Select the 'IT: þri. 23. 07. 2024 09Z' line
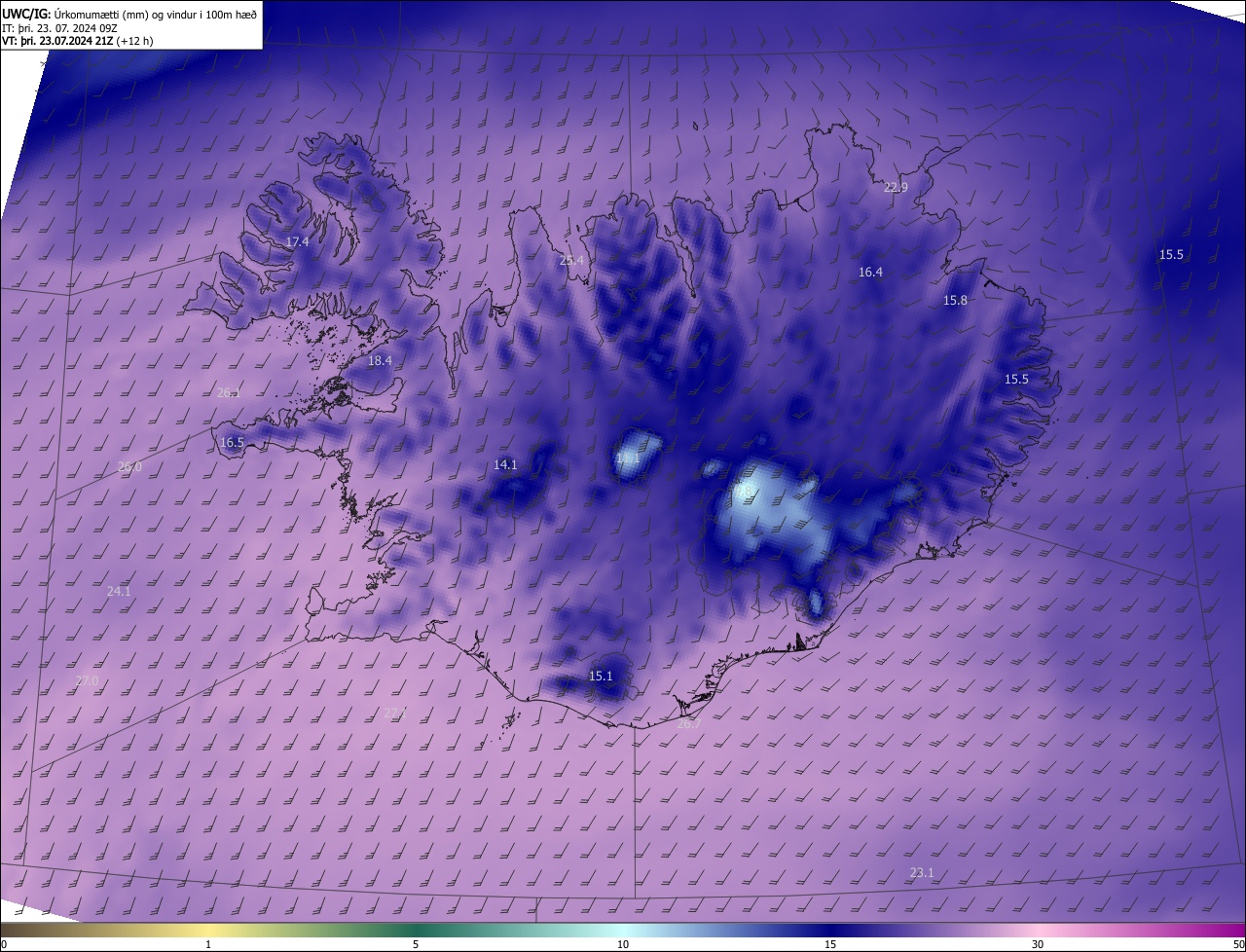1246x952 pixels. pyautogui.click(x=59, y=27)
